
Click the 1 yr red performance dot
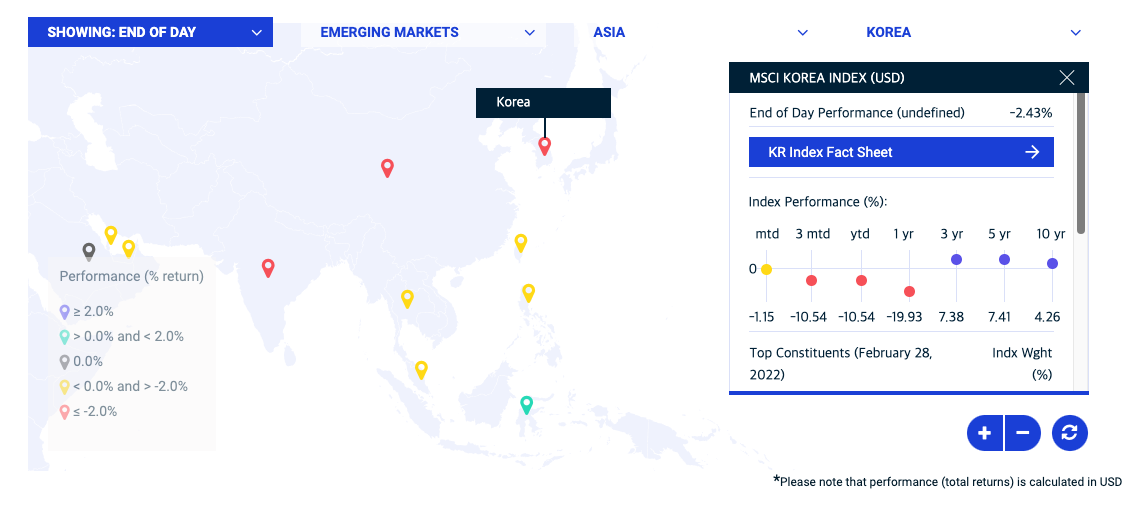click(x=909, y=291)
